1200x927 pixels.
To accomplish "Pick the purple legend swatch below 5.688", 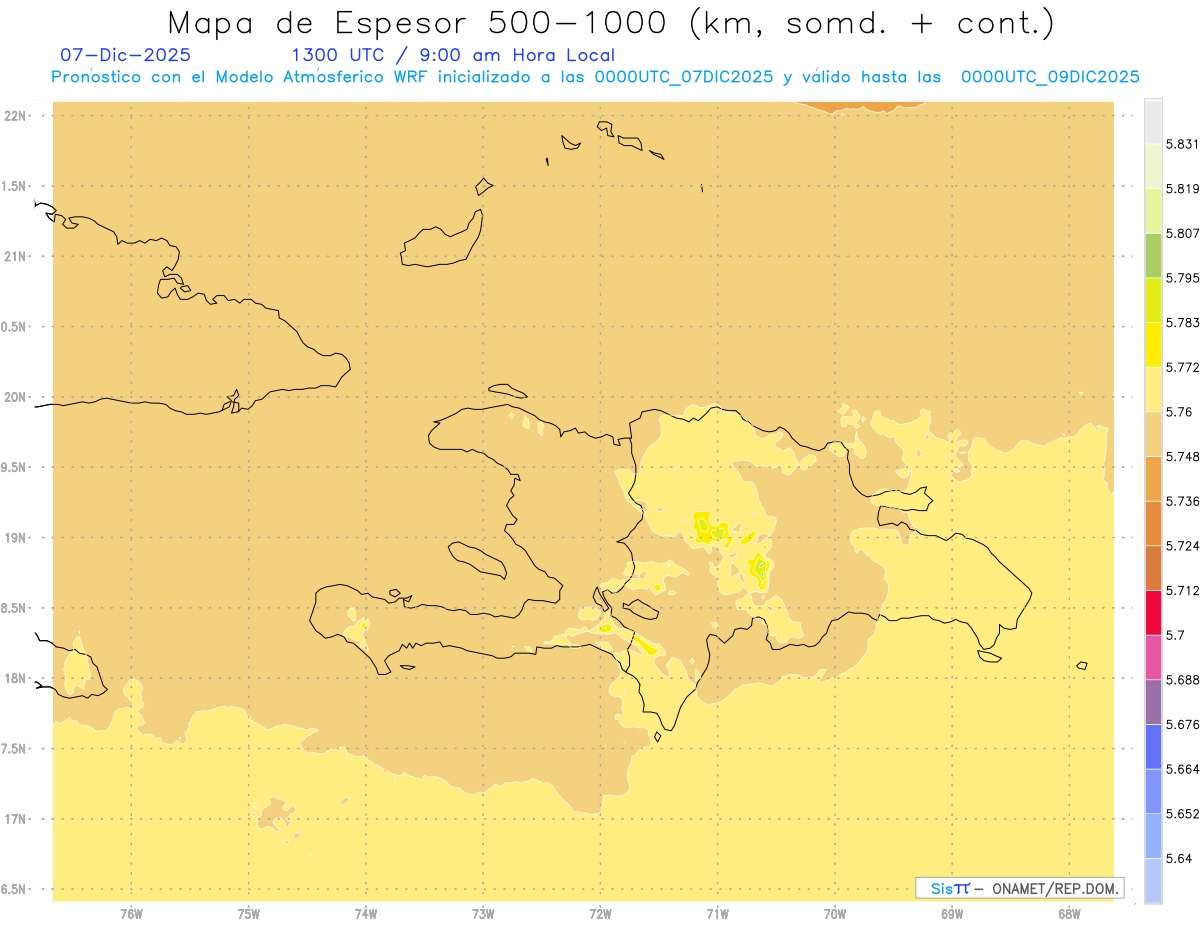I will coord(1153,702).
